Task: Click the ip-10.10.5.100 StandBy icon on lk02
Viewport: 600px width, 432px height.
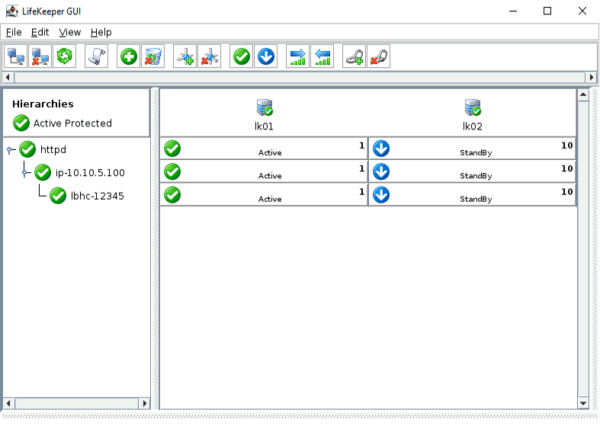Action: [381, 171]
